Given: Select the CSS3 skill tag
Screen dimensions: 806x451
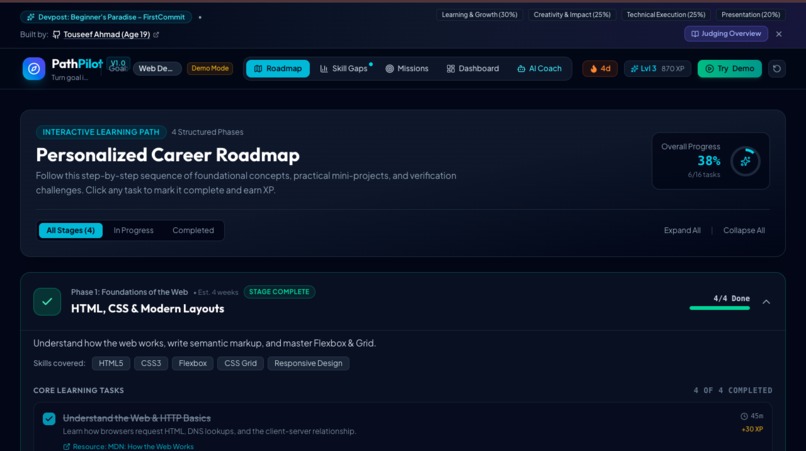Looking at the screenshot, I should 151,363.
